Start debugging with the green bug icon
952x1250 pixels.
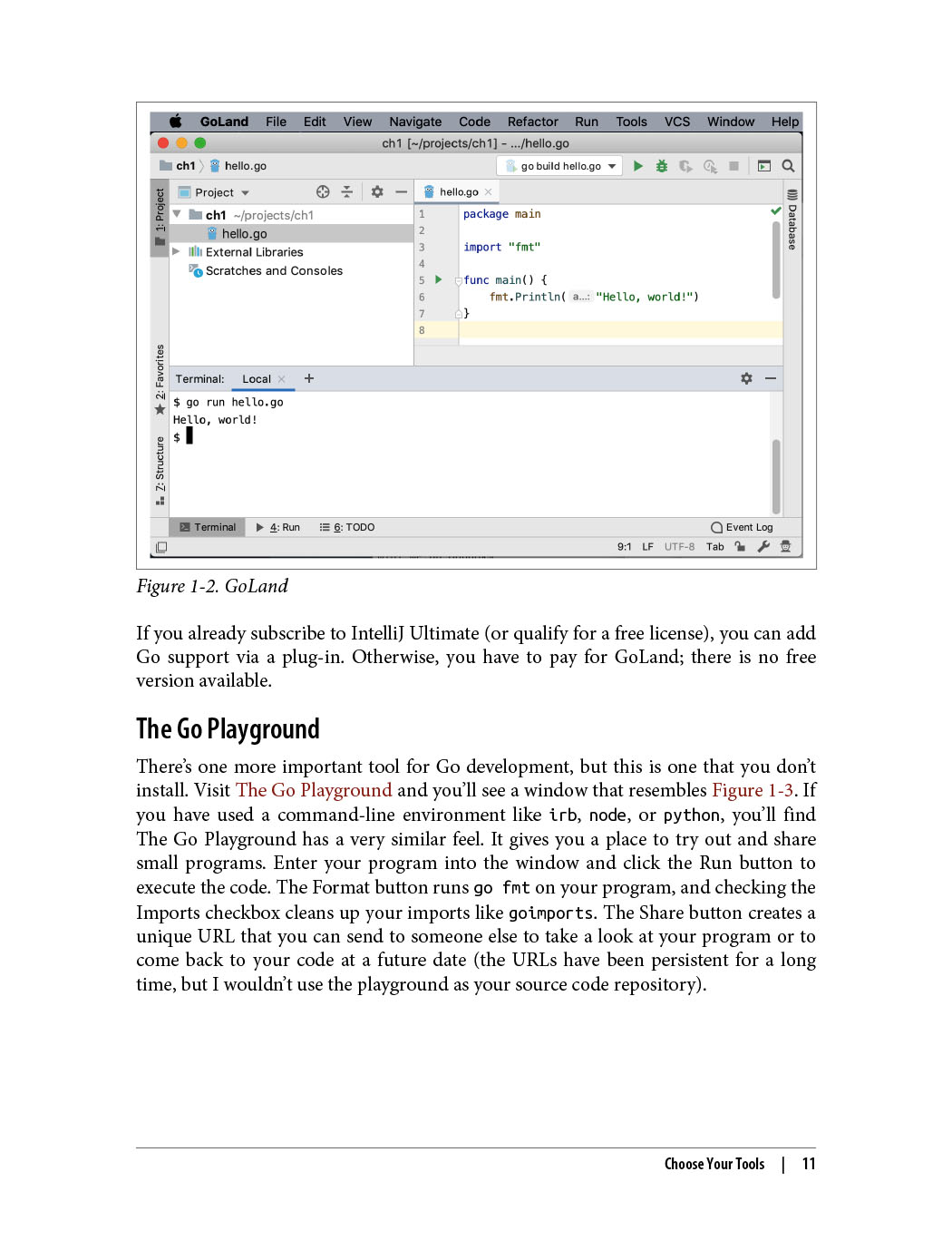[x=662, y=166]
